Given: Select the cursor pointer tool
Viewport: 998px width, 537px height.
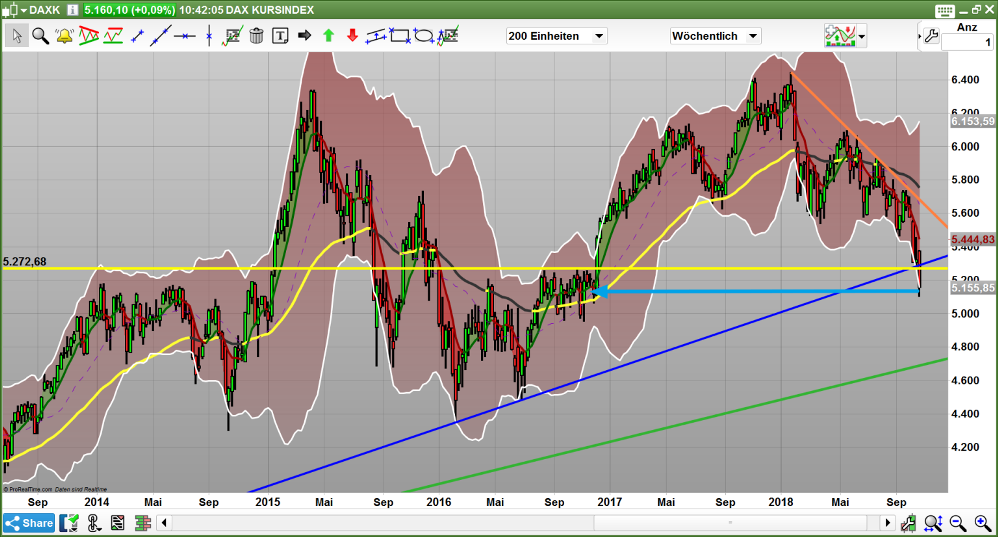Looking at the screenshot, I should click(17, 36).
